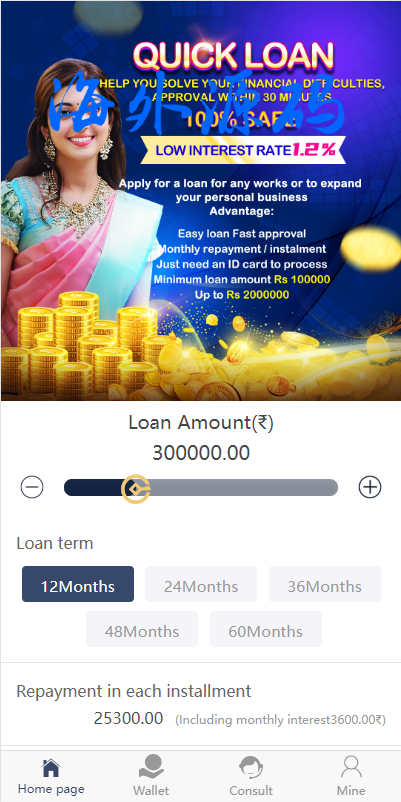Image resolution: width=401 pixels, height=802 pixels.
Task: Open the Mine profile icon
Action: pos(351,767)
